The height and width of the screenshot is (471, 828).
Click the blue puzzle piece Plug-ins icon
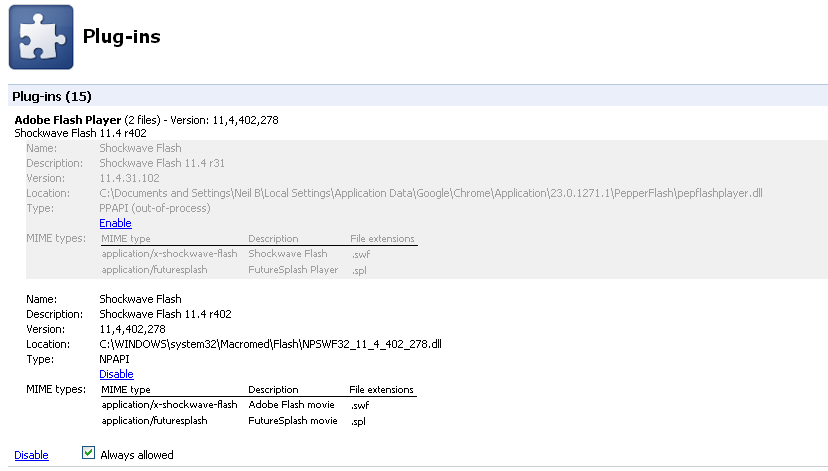click(x=41, y=37)
